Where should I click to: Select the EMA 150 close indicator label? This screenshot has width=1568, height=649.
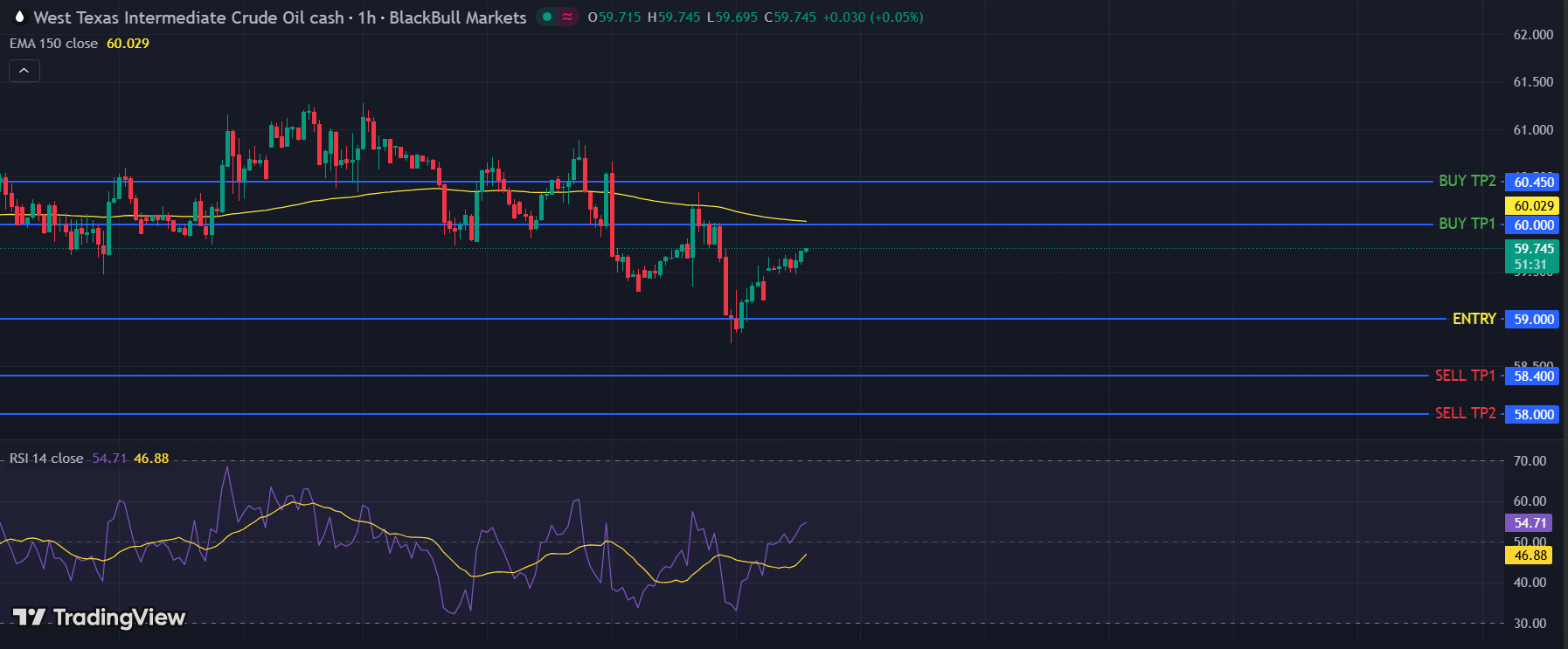pos(53,44)
